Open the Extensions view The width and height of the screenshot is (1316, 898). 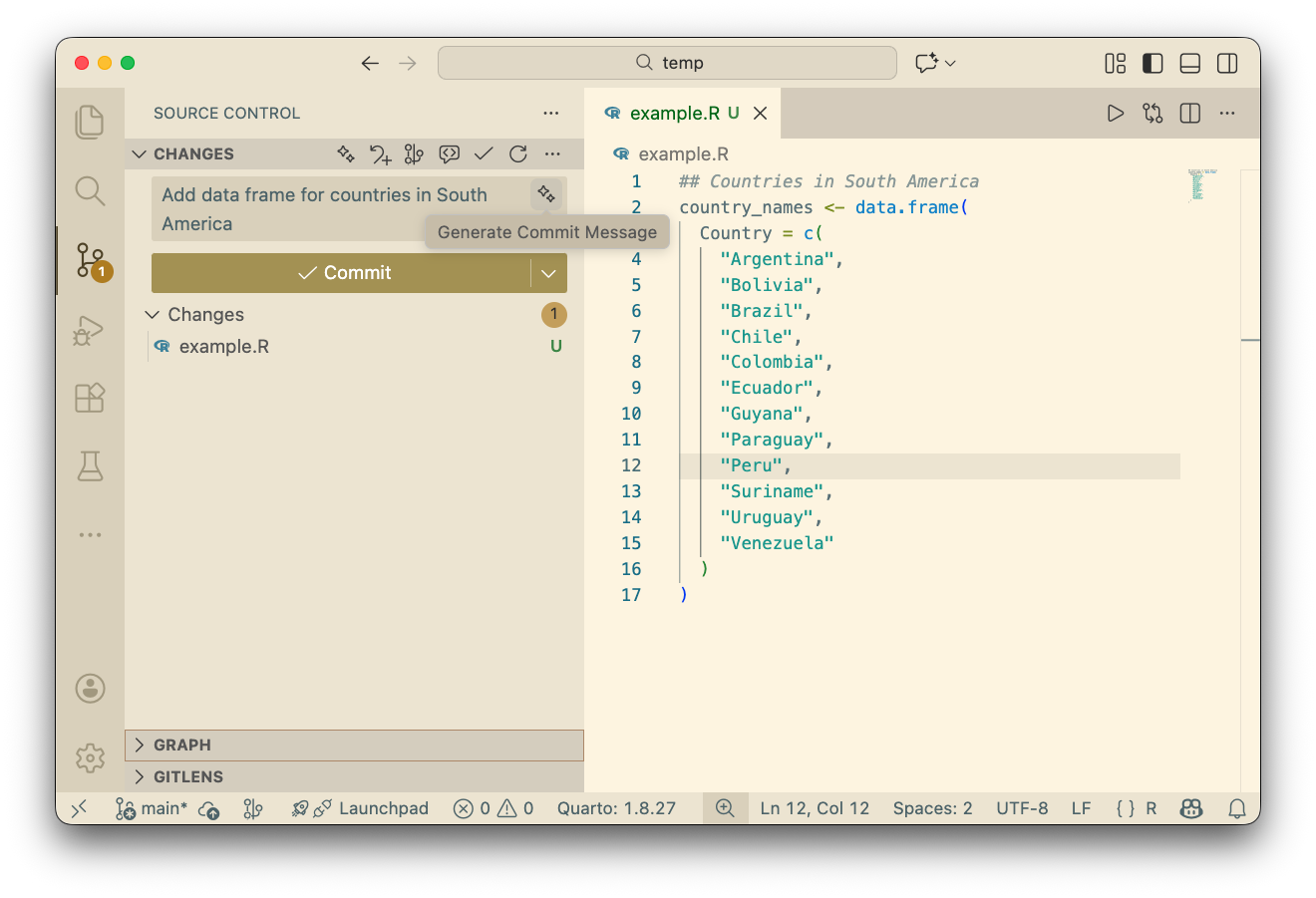coord(90,398)
